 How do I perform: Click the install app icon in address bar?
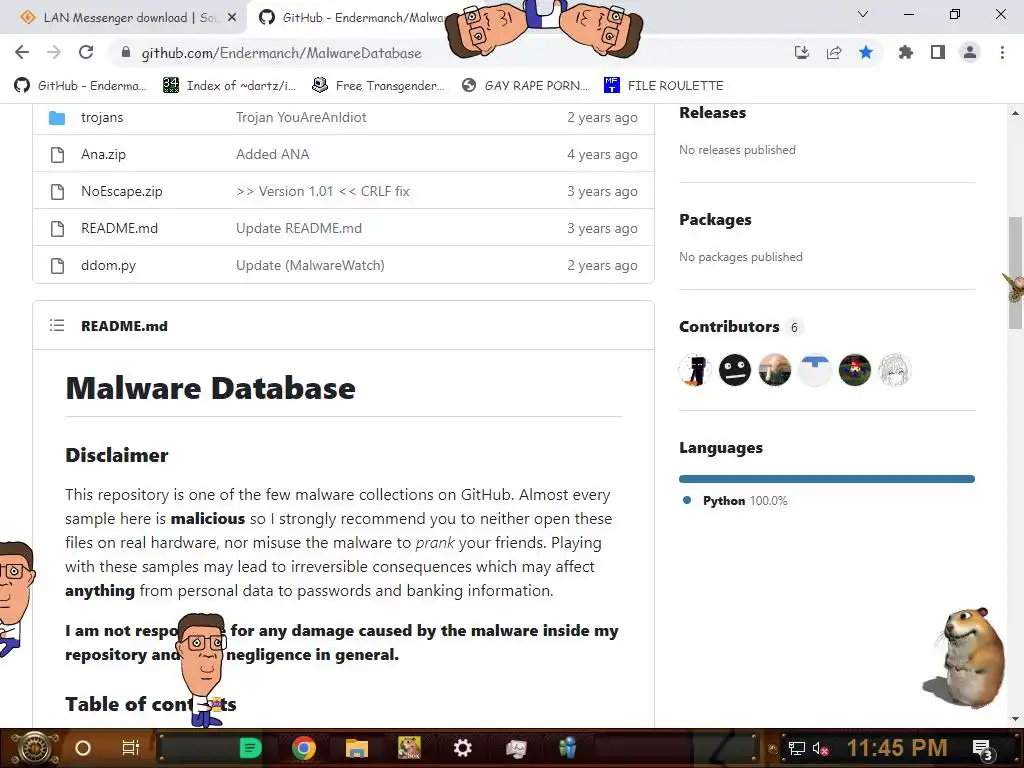[801, 52]
